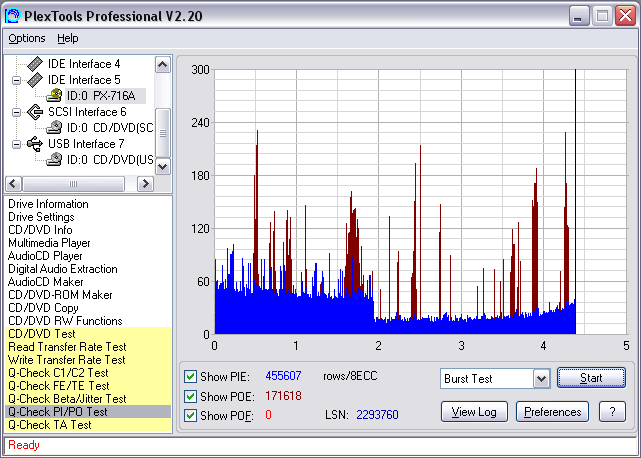Image resolution: width=641 pixels, height=458 pixels.
Task: Close the PlexTools Professional window
Action: (x=626, y=16)
